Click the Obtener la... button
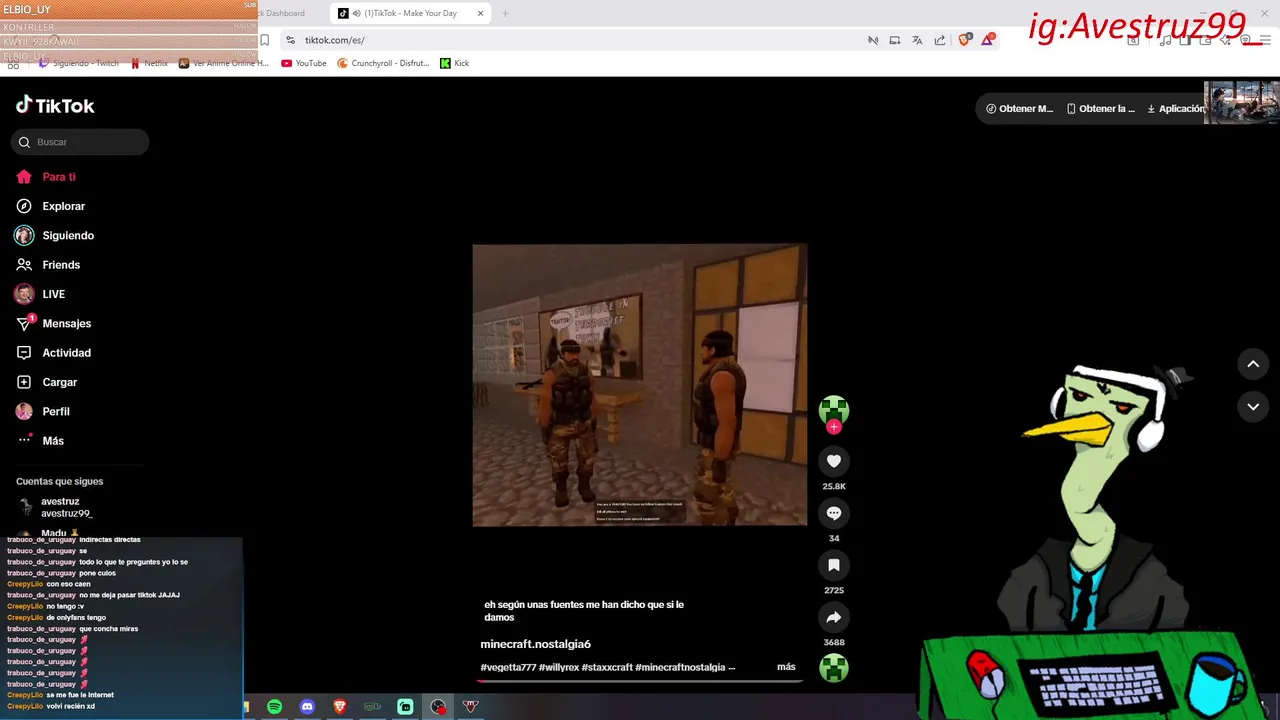The image size is (1280, 720). 1101,109
